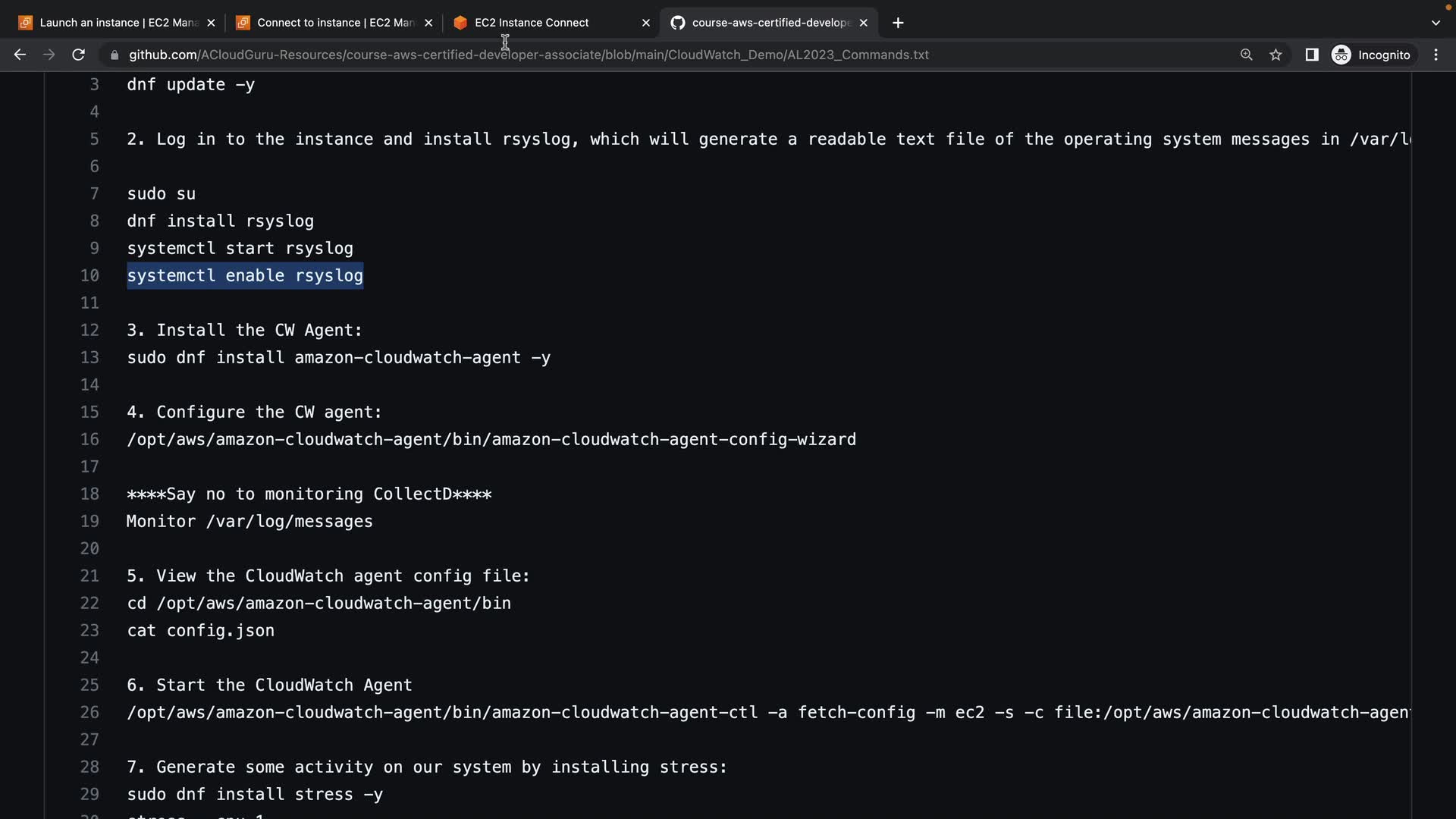This screenshot has width=1456, height=819.
Task: Open the zoom magnifier icon in the address bar
Action: 1246,55
